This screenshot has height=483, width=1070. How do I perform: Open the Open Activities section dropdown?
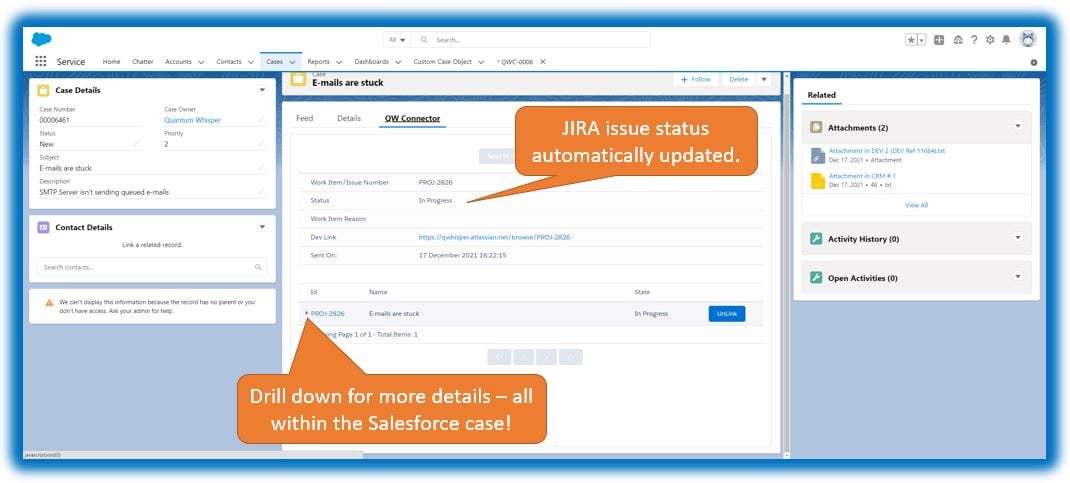(x=1017, y=277)
